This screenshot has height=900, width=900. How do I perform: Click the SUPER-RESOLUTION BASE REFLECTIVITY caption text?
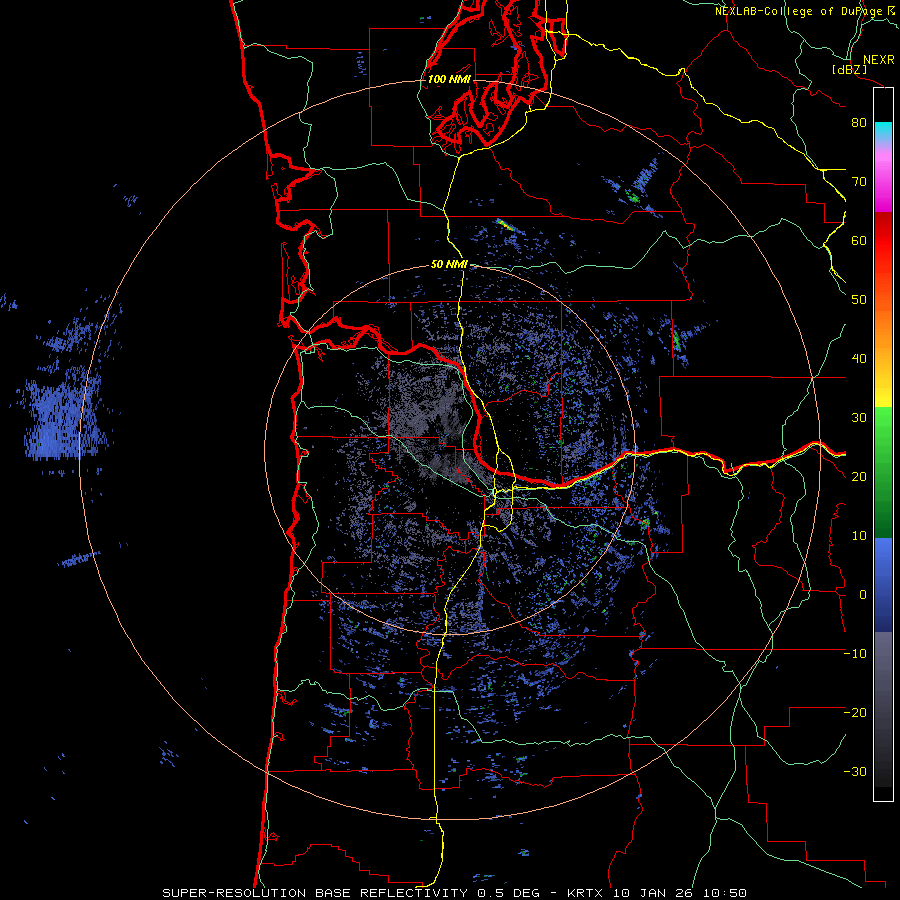click(313, 893)
